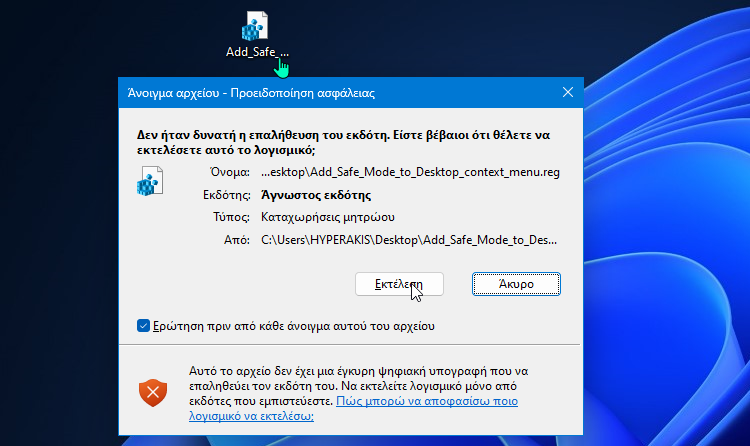Uncheck 'Ερώτηση πριν από κάθε άνοιγμα' checkbox
The height and width of the screenshot is (446, 750).
[x=143, y=326]
